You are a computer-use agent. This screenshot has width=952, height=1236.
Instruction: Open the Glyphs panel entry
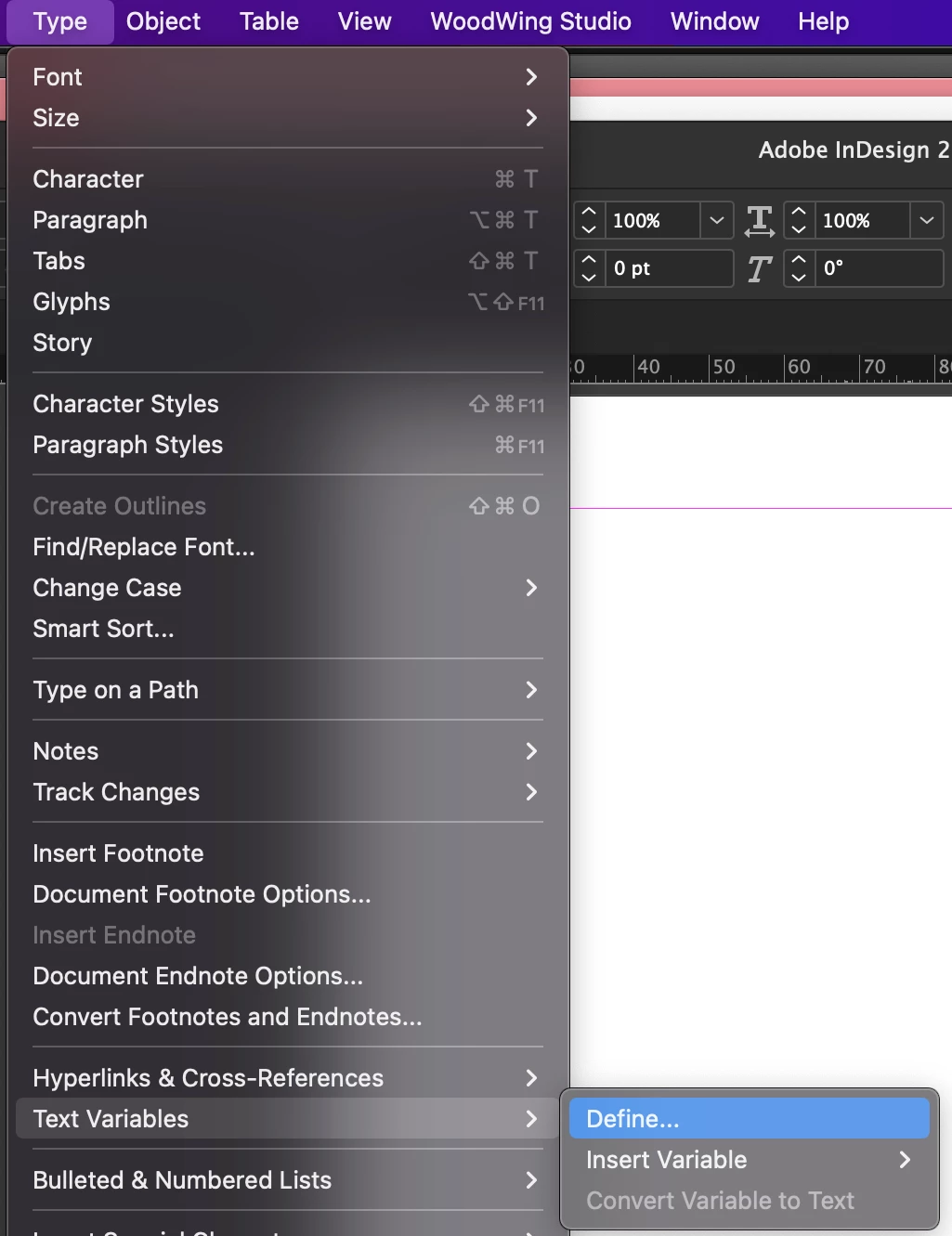tap(288, 302)
